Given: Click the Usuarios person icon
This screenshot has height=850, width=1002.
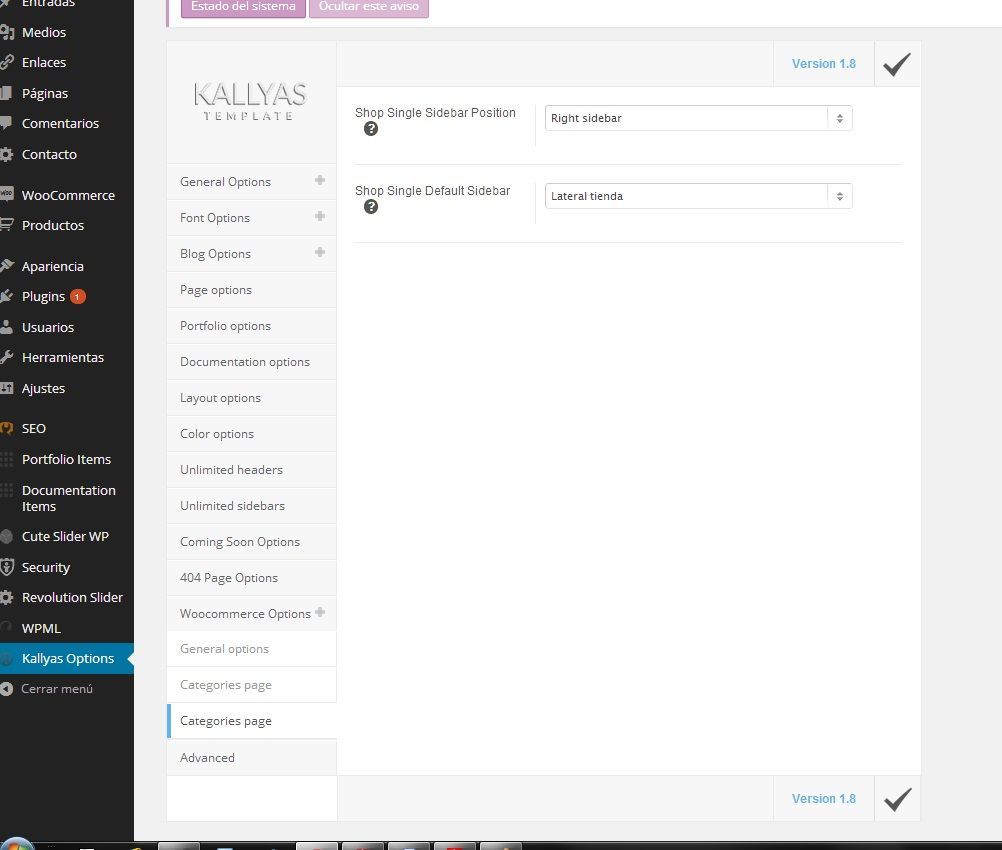Looking at the screenshot, I should (6, 327).
